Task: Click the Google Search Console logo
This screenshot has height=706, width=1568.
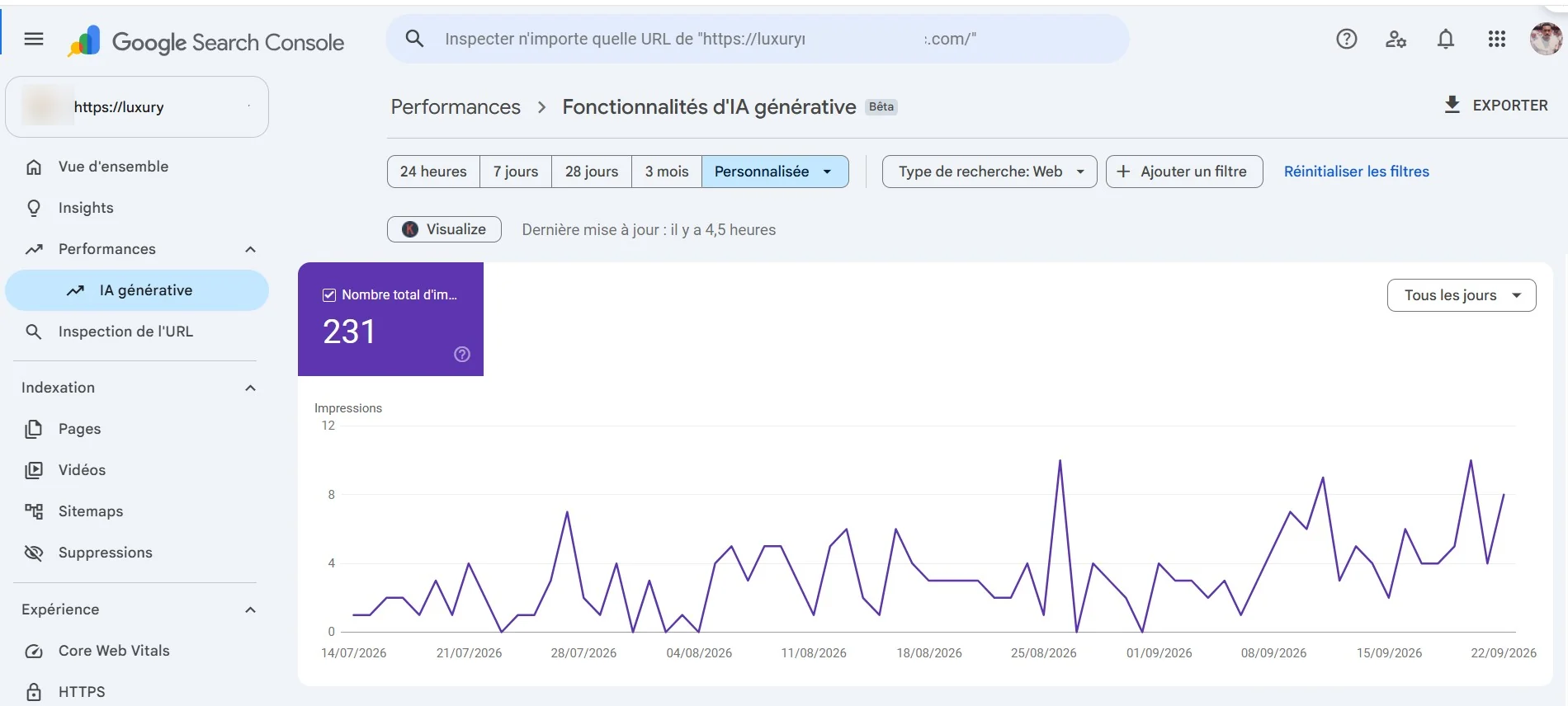Action: 205,41
